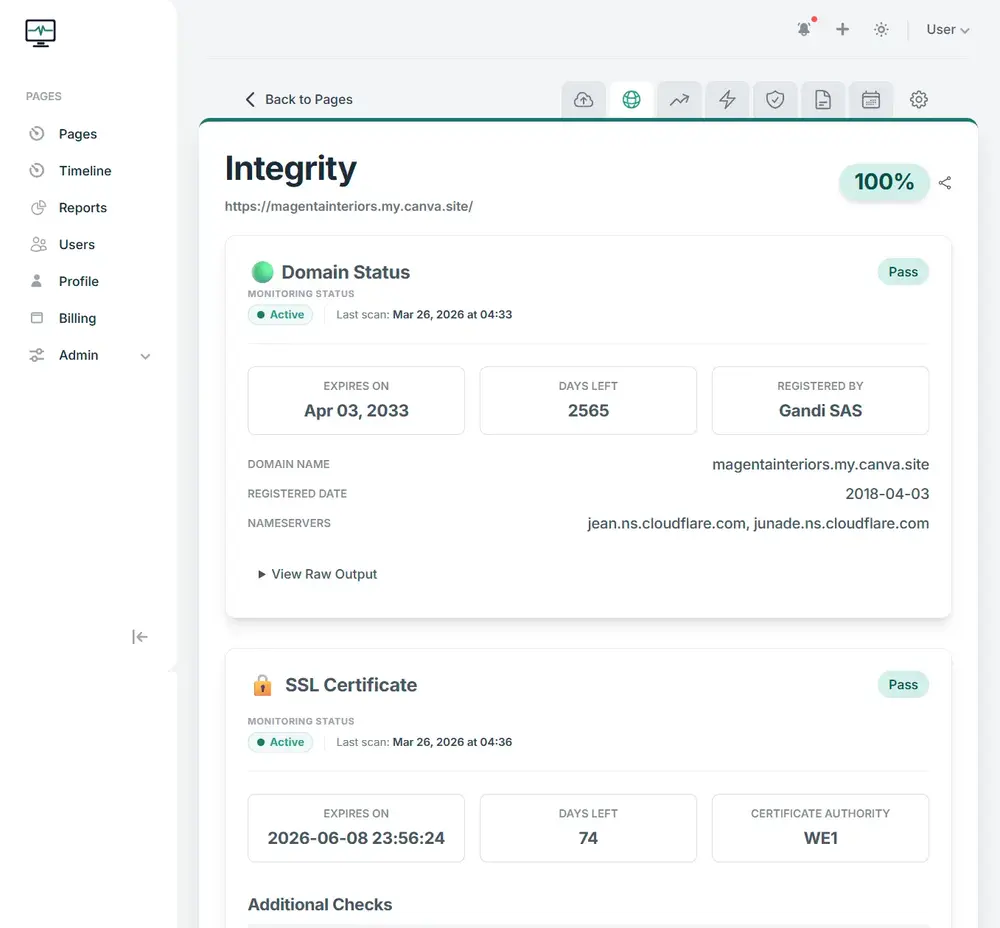1000x928 pixels.
Task: Select the globe integrity monitoring icon
Action: [x=631, y=99]
